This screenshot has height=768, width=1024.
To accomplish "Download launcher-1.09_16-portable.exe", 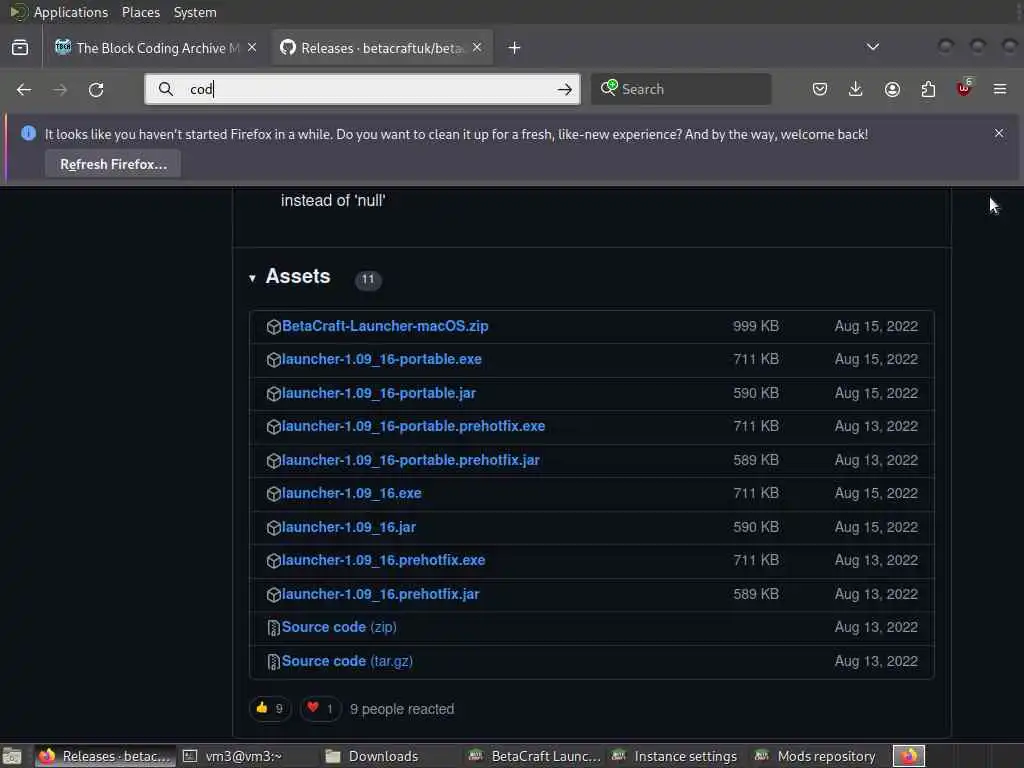I will click(381, 359).
